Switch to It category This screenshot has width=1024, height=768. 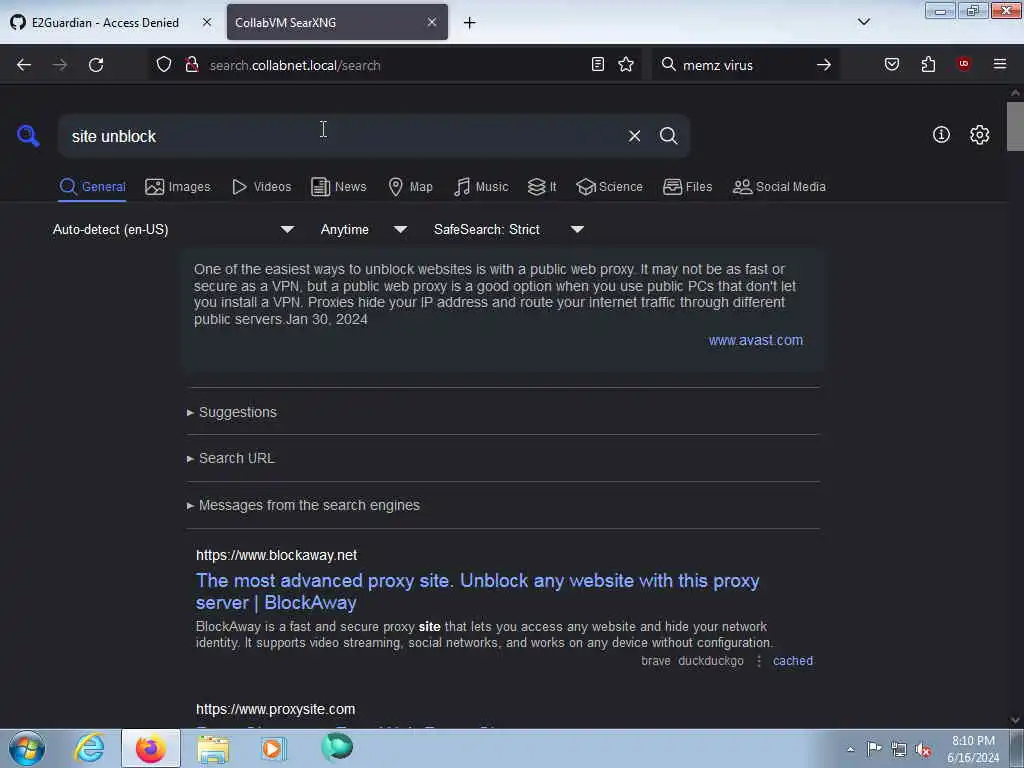[x=542, y=187]
